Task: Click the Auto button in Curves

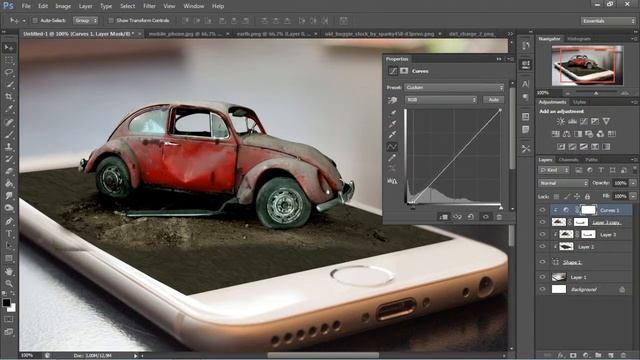Action: [493, 100]
